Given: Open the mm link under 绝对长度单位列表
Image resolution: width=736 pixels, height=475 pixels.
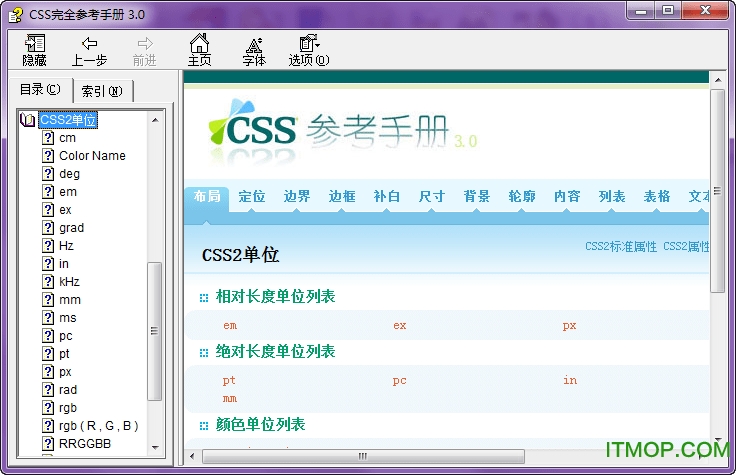Looking at the screenshot, I should [x=230, y=398].
